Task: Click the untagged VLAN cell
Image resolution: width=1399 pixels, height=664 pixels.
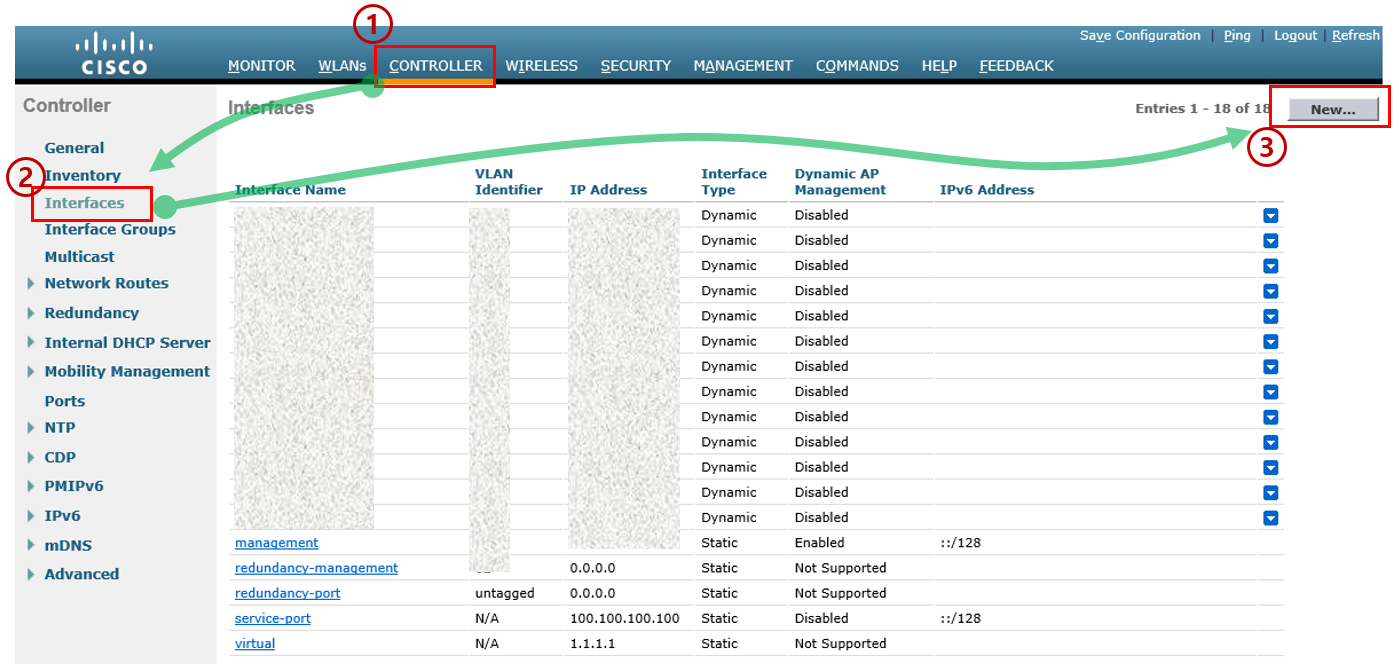Action: coord(505,593)
